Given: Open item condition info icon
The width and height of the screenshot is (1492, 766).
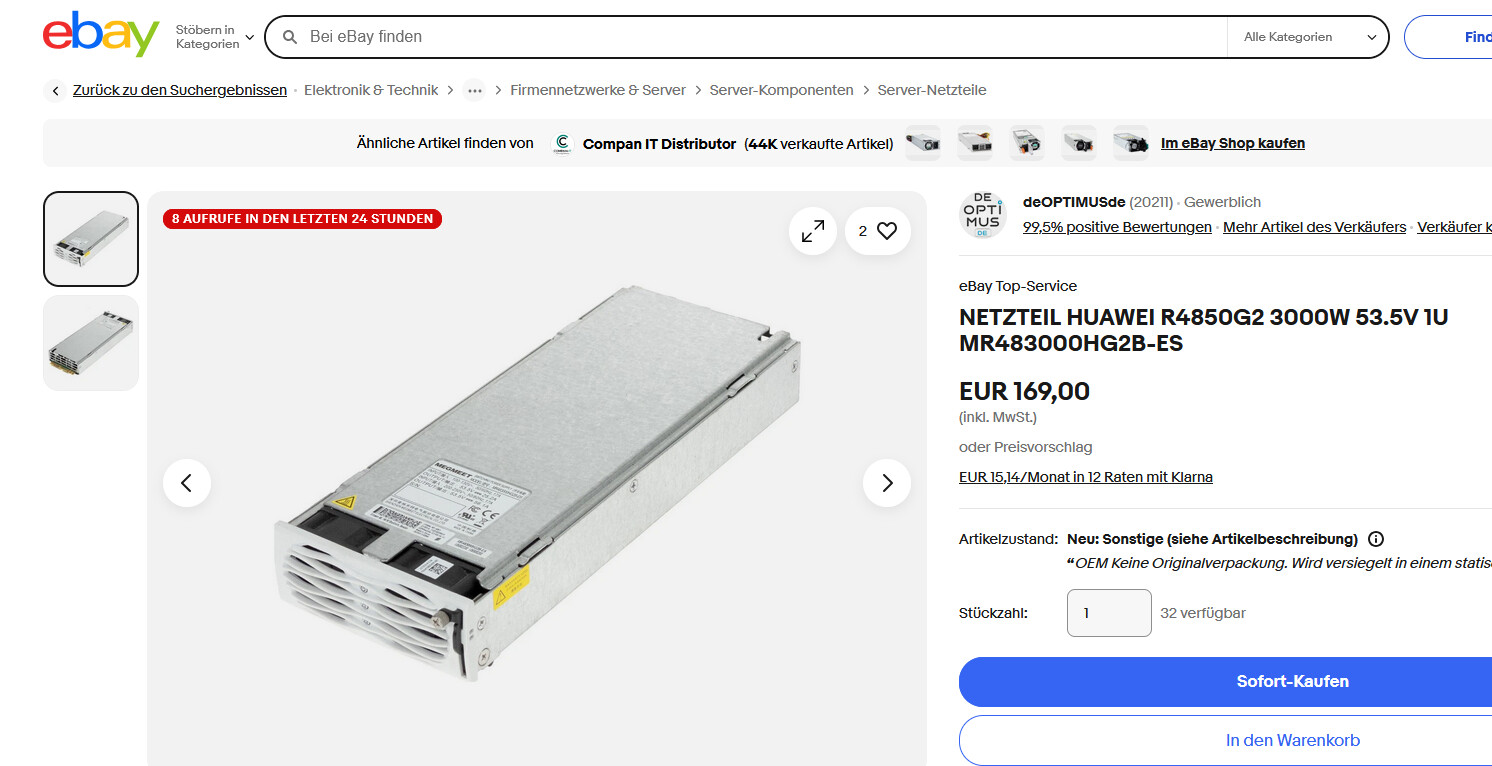Looking at the screenshot, I should pyautogui.click(x=1376, y=539).
